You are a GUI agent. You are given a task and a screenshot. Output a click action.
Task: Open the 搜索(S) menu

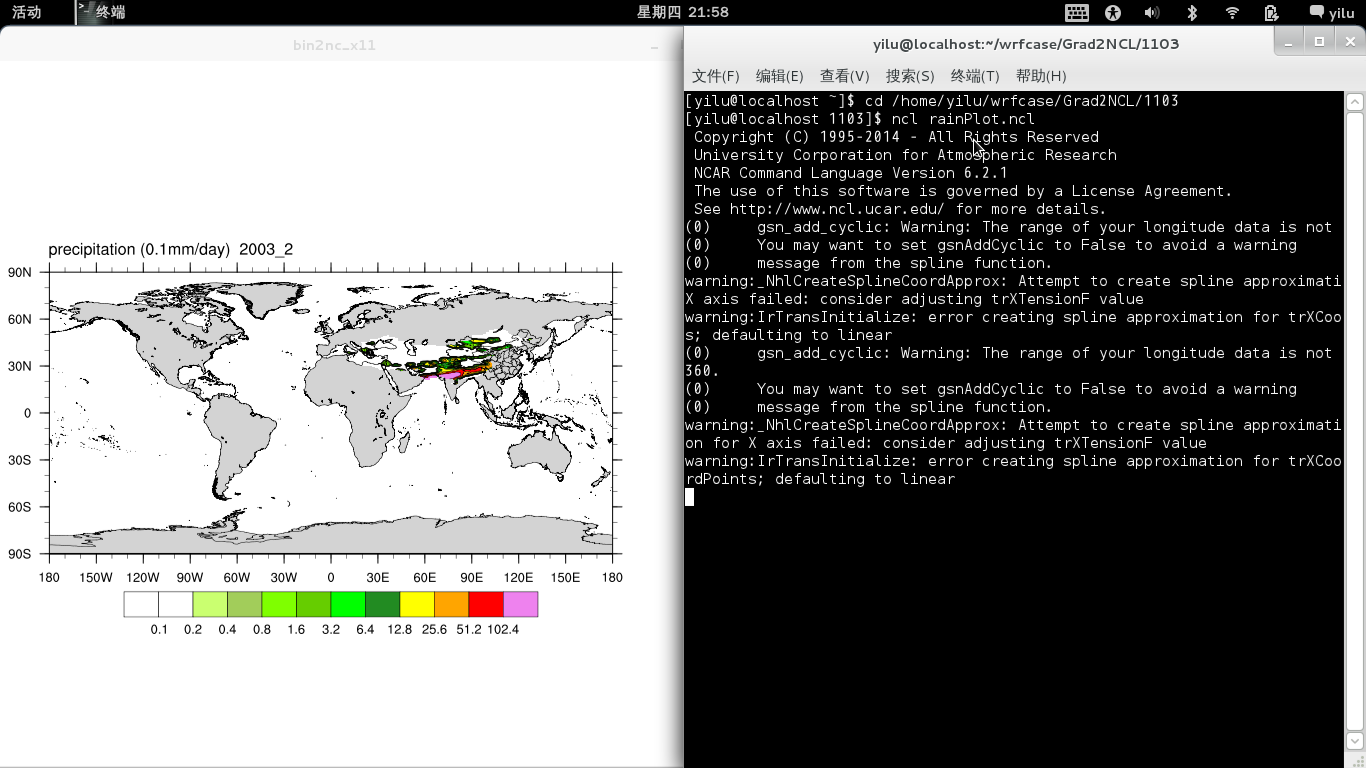[909, 76]
